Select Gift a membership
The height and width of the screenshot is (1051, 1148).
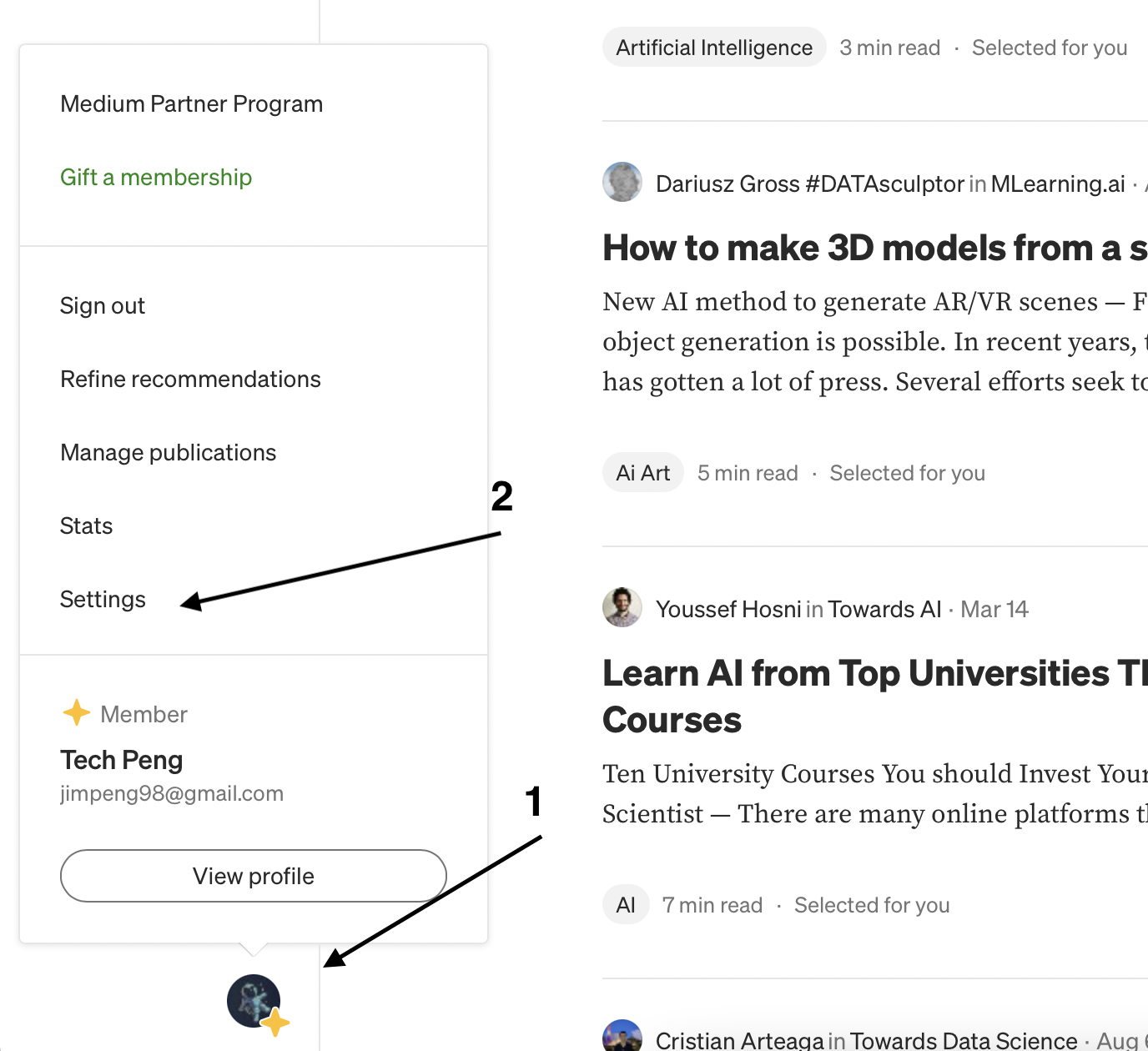pos(156,177)
